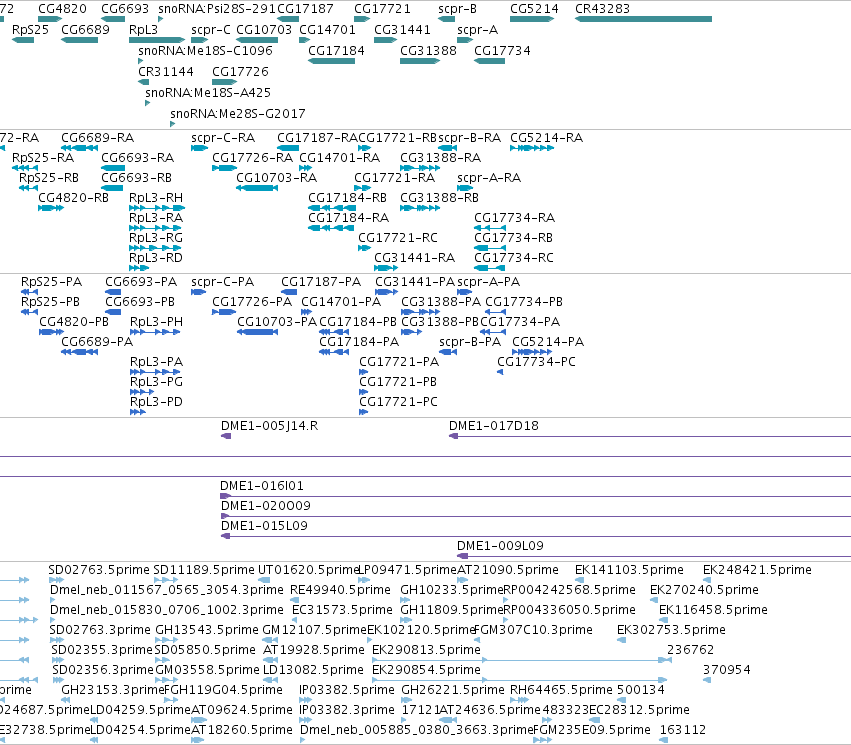Select the DME1-020O09 clone label
Viewport: 851px width, 745px height.
265,506
